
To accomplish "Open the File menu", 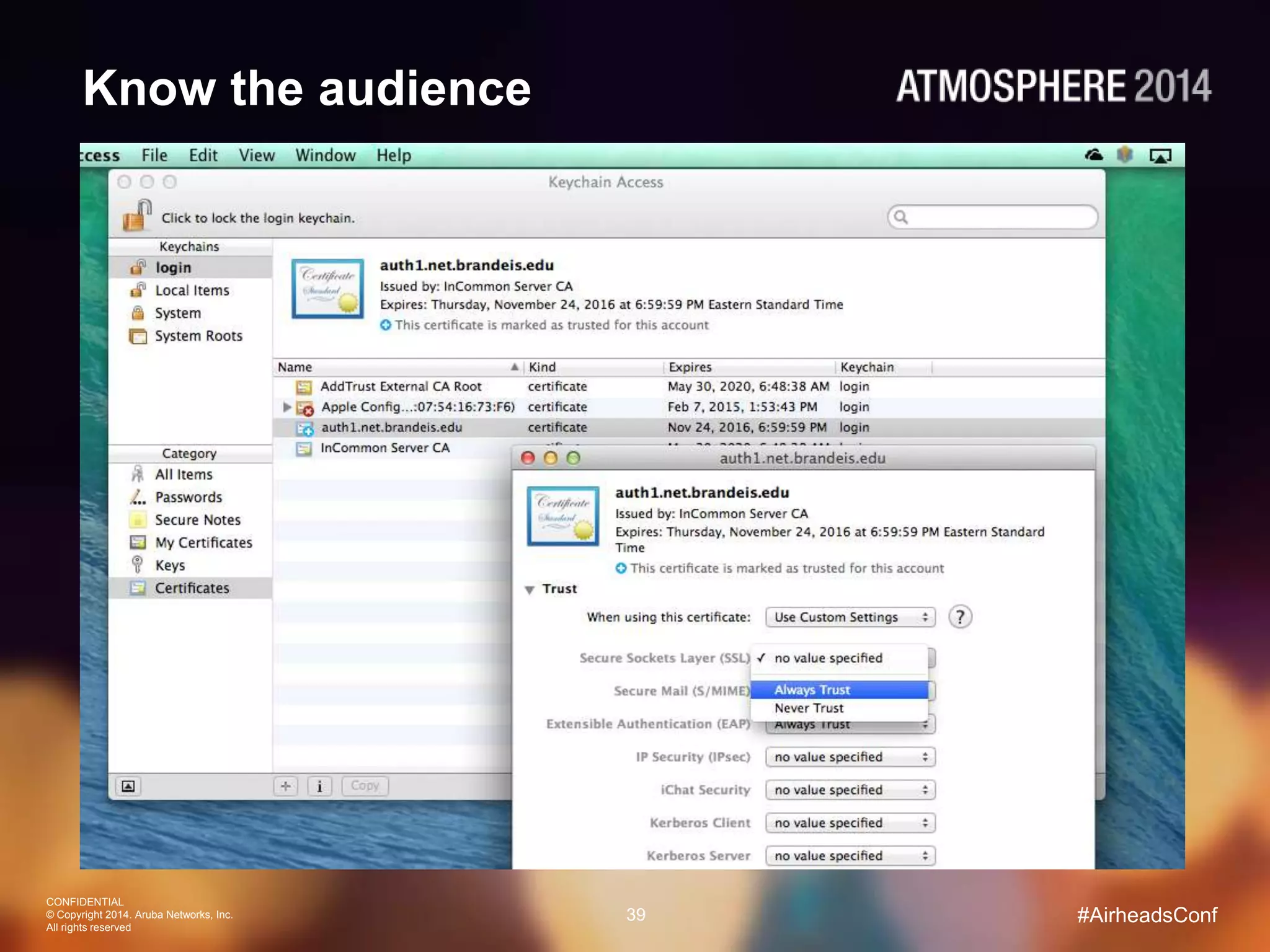I will 154,156.
